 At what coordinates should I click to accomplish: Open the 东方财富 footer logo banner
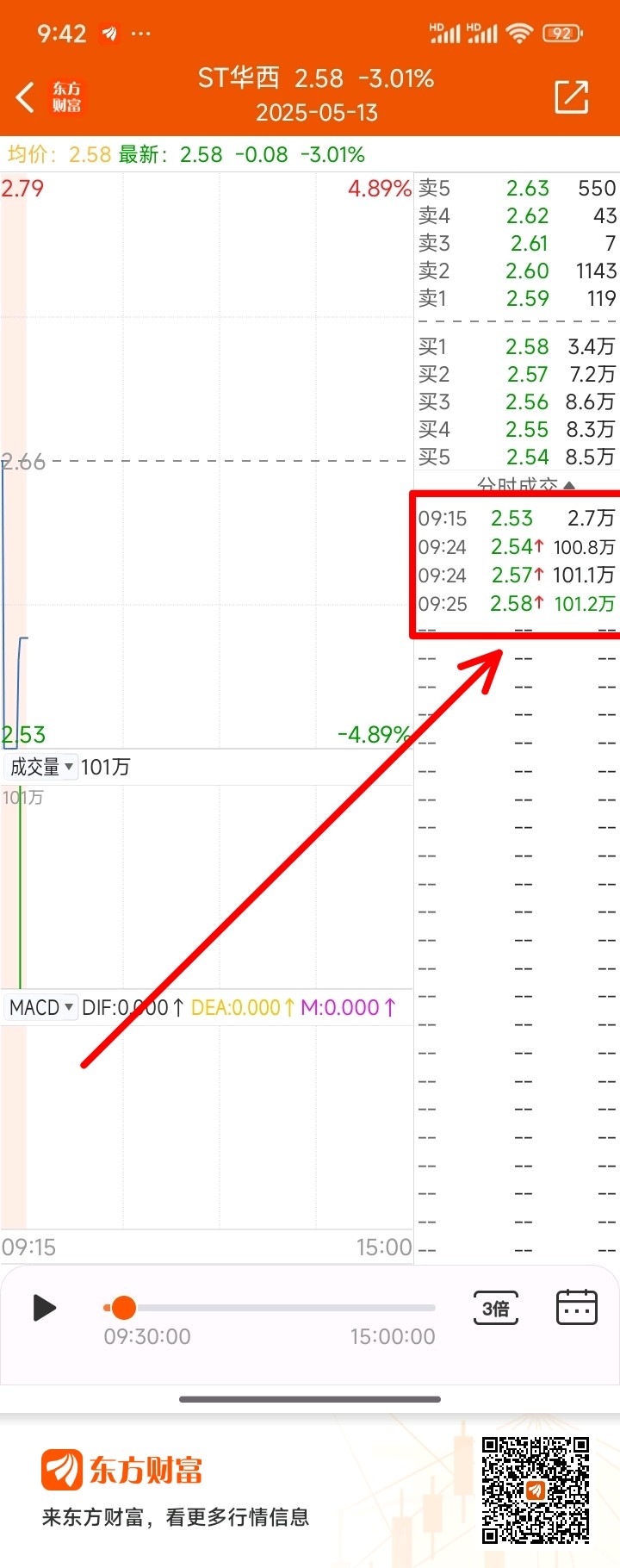(122, 1470)
